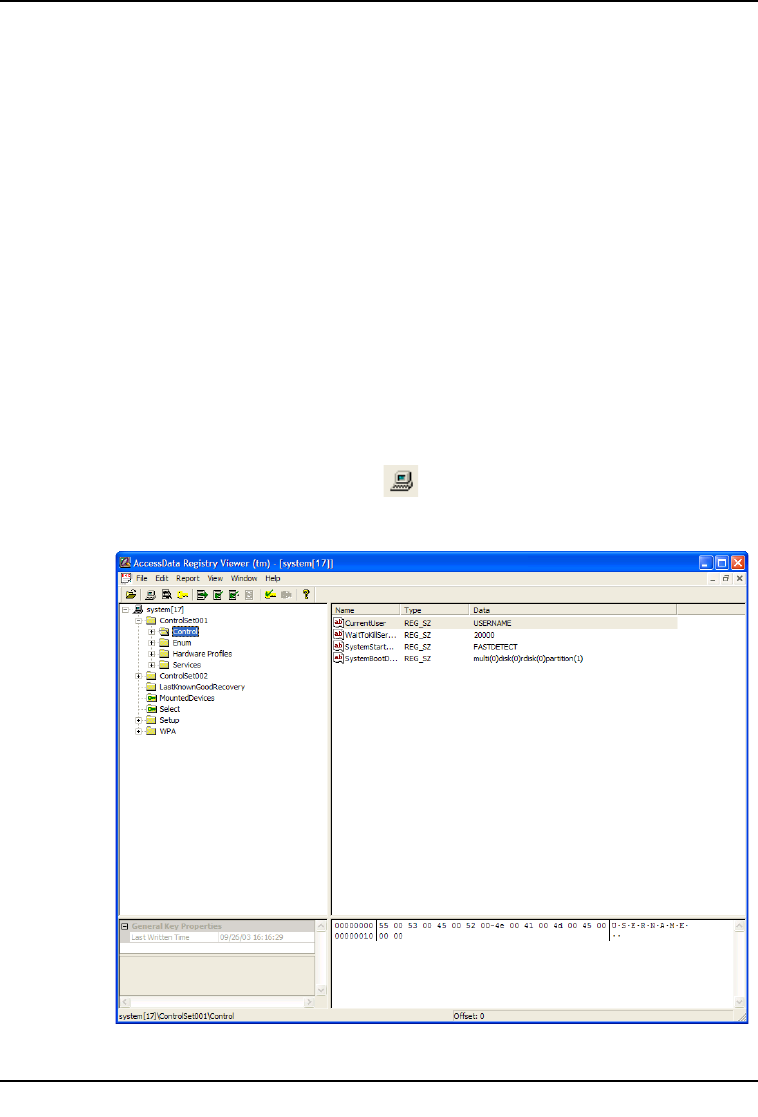Sort by the Name column header
This screenshot has height=1117, width=758.
point(366,611)
